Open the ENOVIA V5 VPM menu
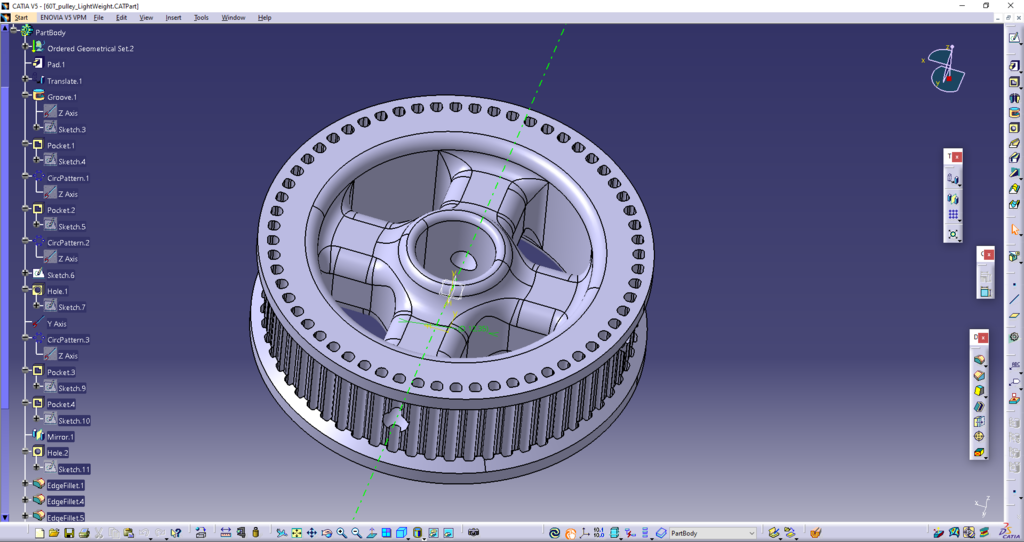Image resolution: width=1024 pixels, height=542 pixels. coord(63,18)
